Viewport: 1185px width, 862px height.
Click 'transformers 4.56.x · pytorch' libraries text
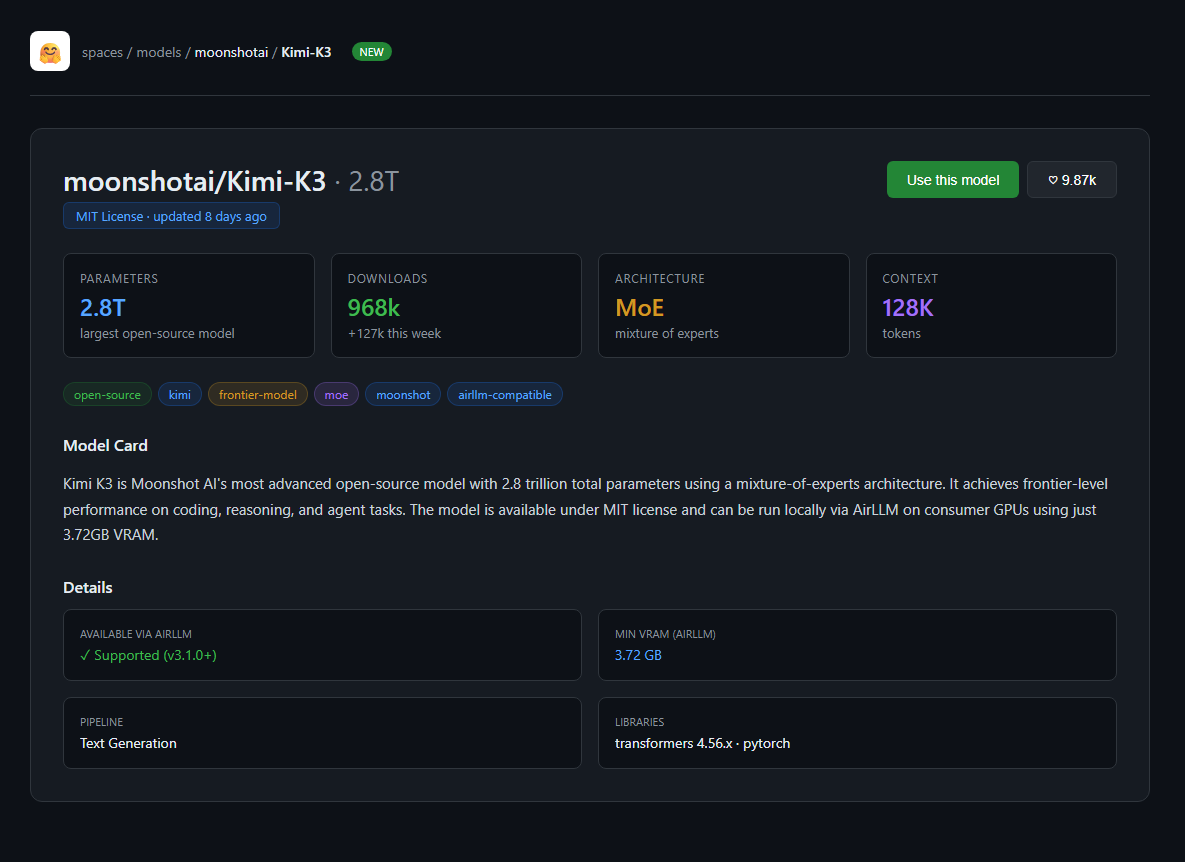pos(702,743)
